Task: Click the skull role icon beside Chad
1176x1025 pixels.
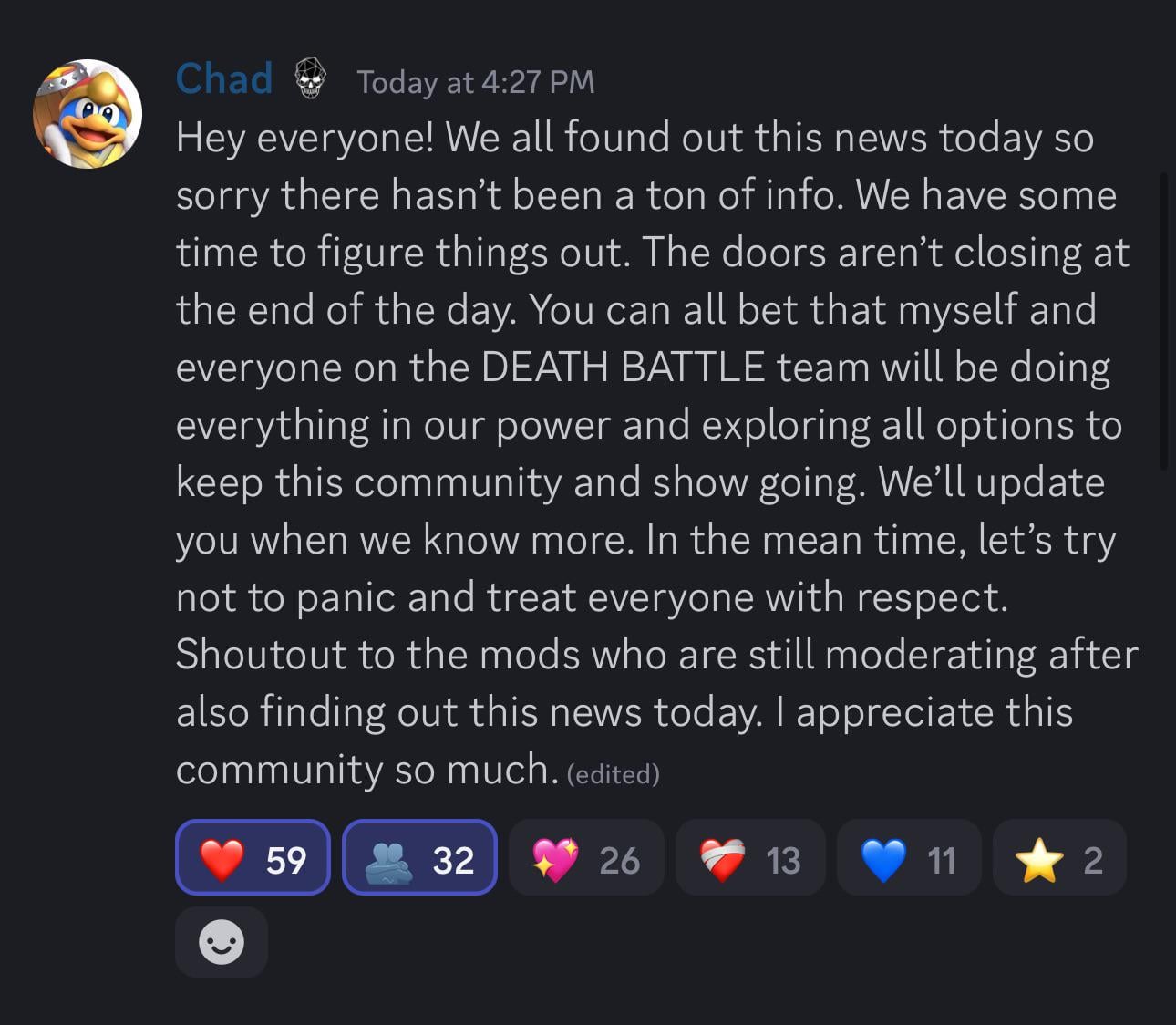Action: coord(311,78)
